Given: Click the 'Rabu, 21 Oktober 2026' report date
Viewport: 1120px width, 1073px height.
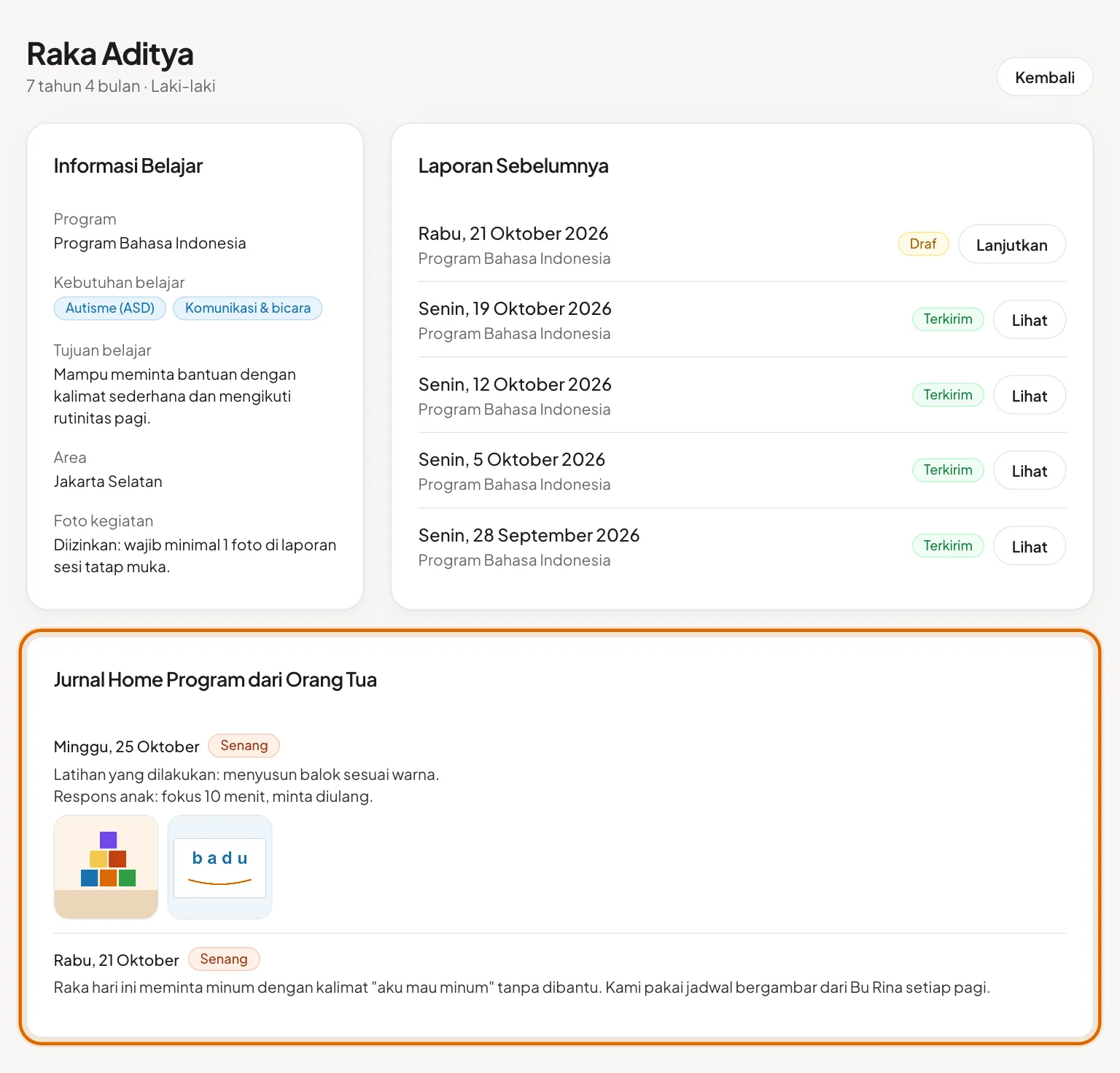Looking at the screenshot, I should click(513, 233).
